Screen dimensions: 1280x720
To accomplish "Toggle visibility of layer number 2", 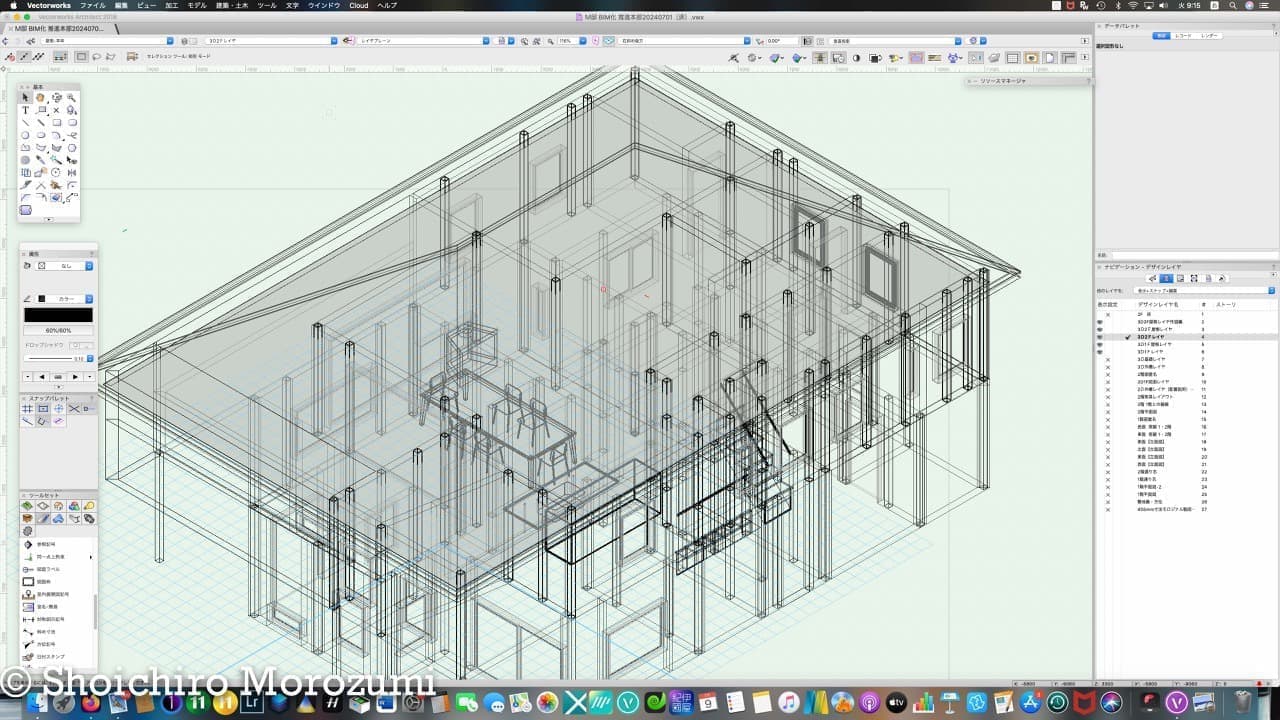I will (1100, 322).
